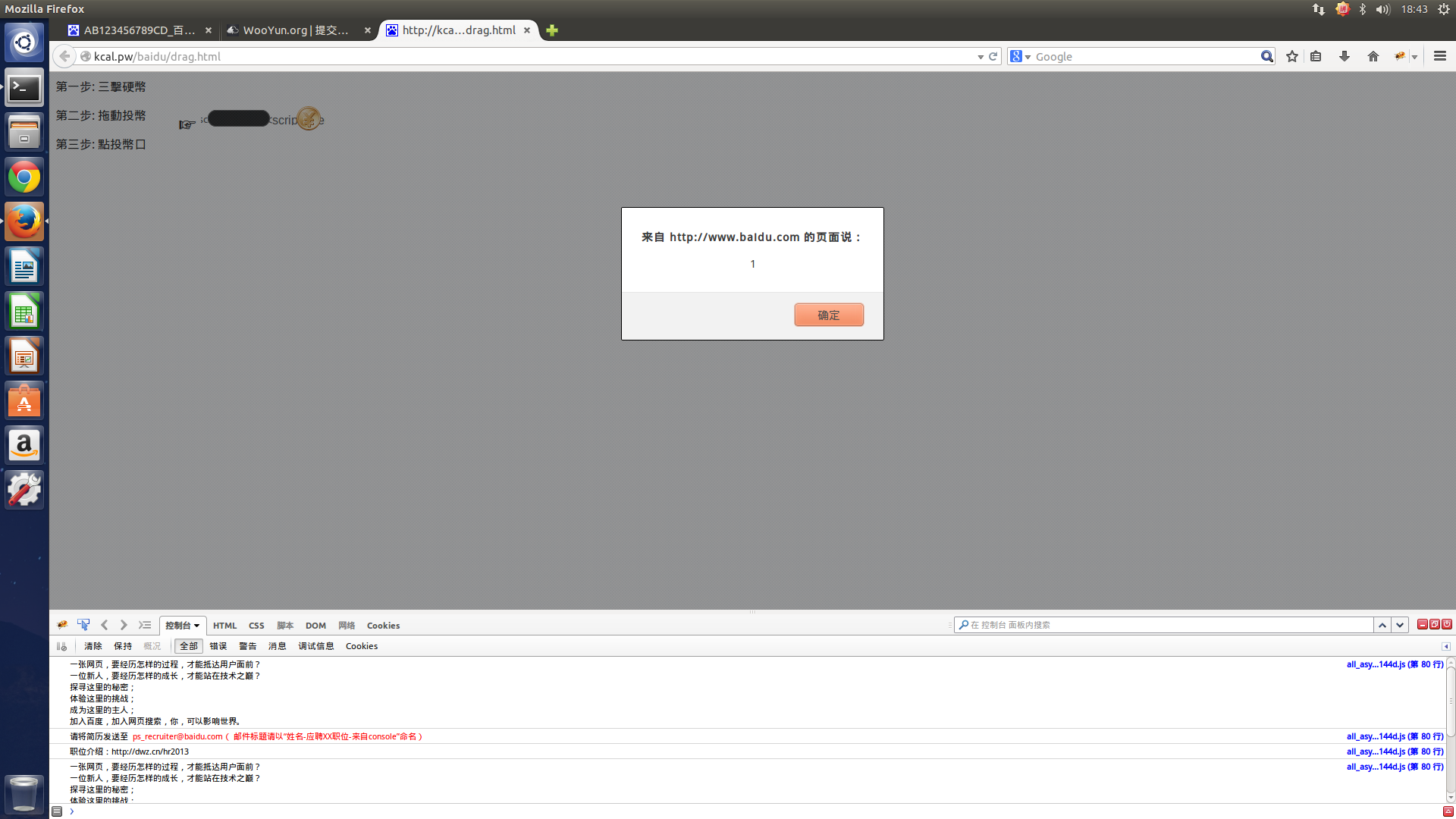Reload the current page
Screen dimensions: 1456x819
(x=993, y=56)
